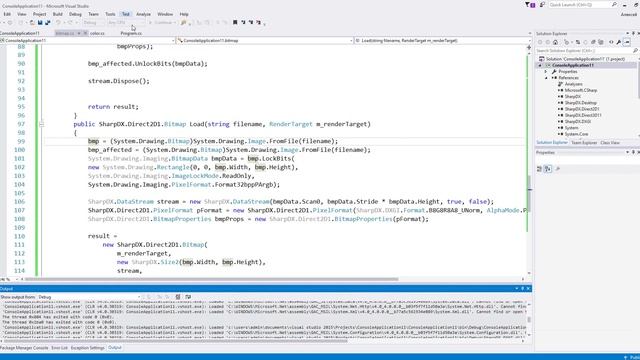640x360 pixels.
Task: Open the Test menu
Action: point(126,14)
